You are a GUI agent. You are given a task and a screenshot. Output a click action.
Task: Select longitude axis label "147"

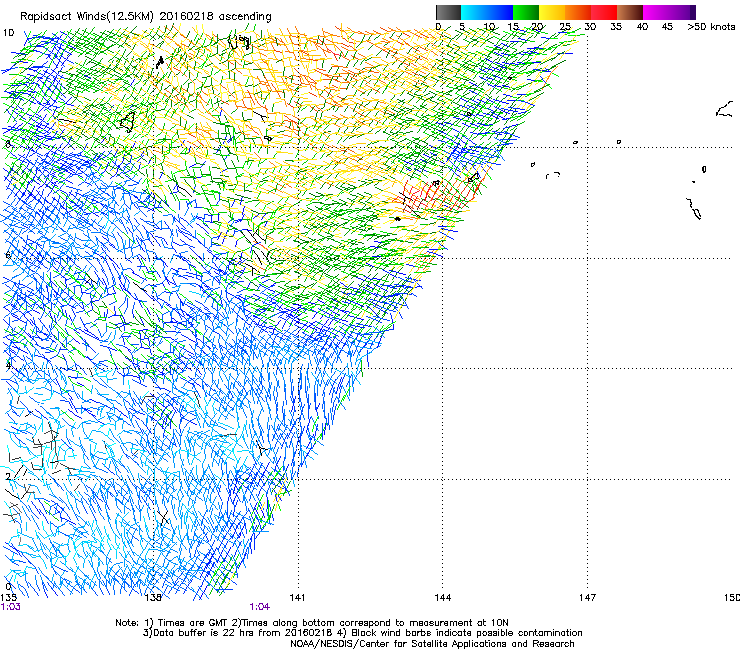[x=588, y=598]
